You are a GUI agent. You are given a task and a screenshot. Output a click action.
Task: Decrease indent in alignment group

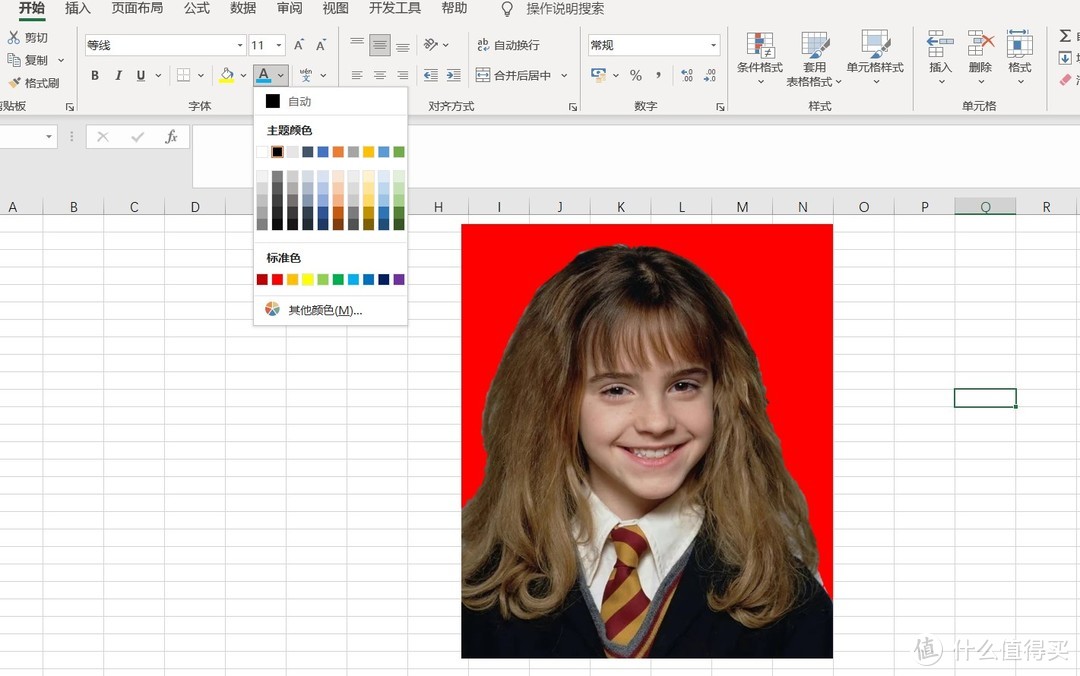430,75
